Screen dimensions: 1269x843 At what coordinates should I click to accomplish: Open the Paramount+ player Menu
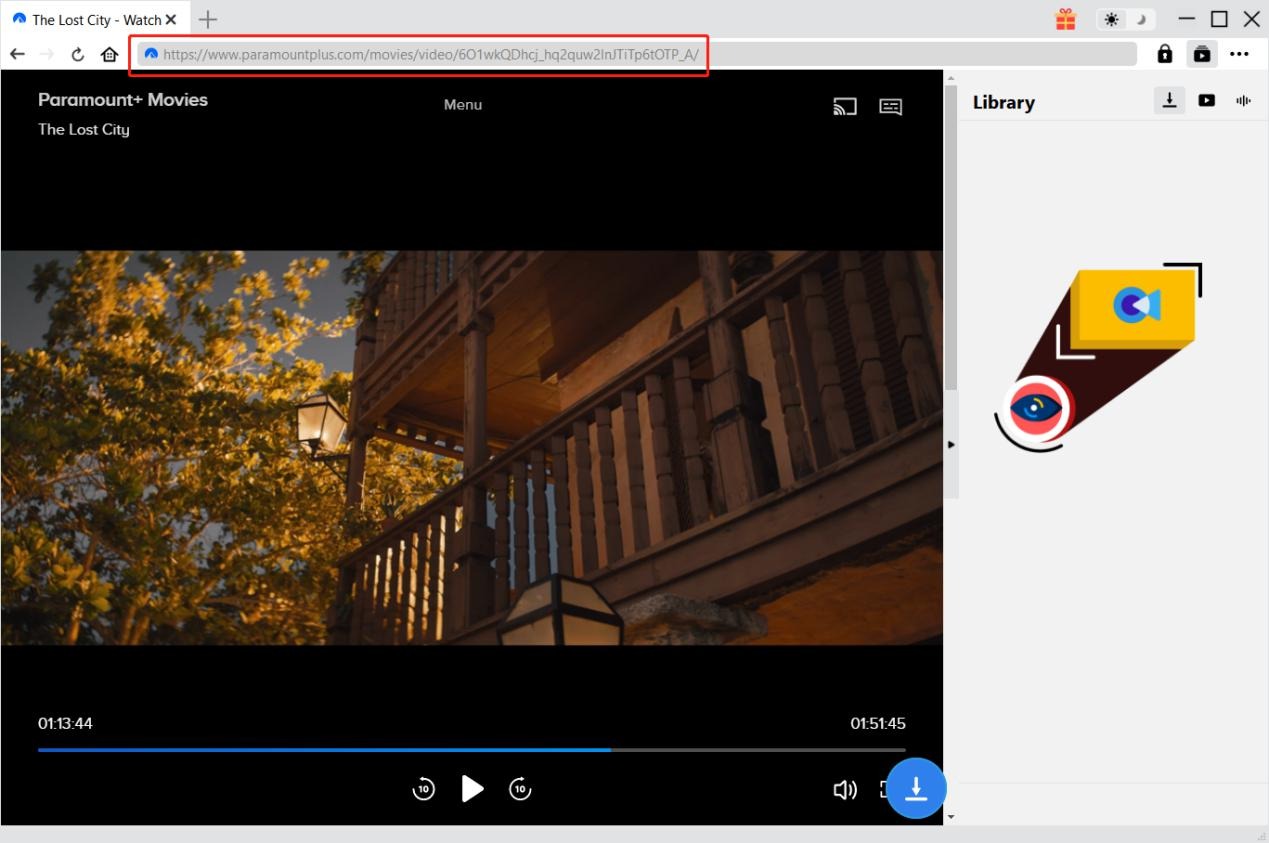pyautogui.click(x=462, y=104)
